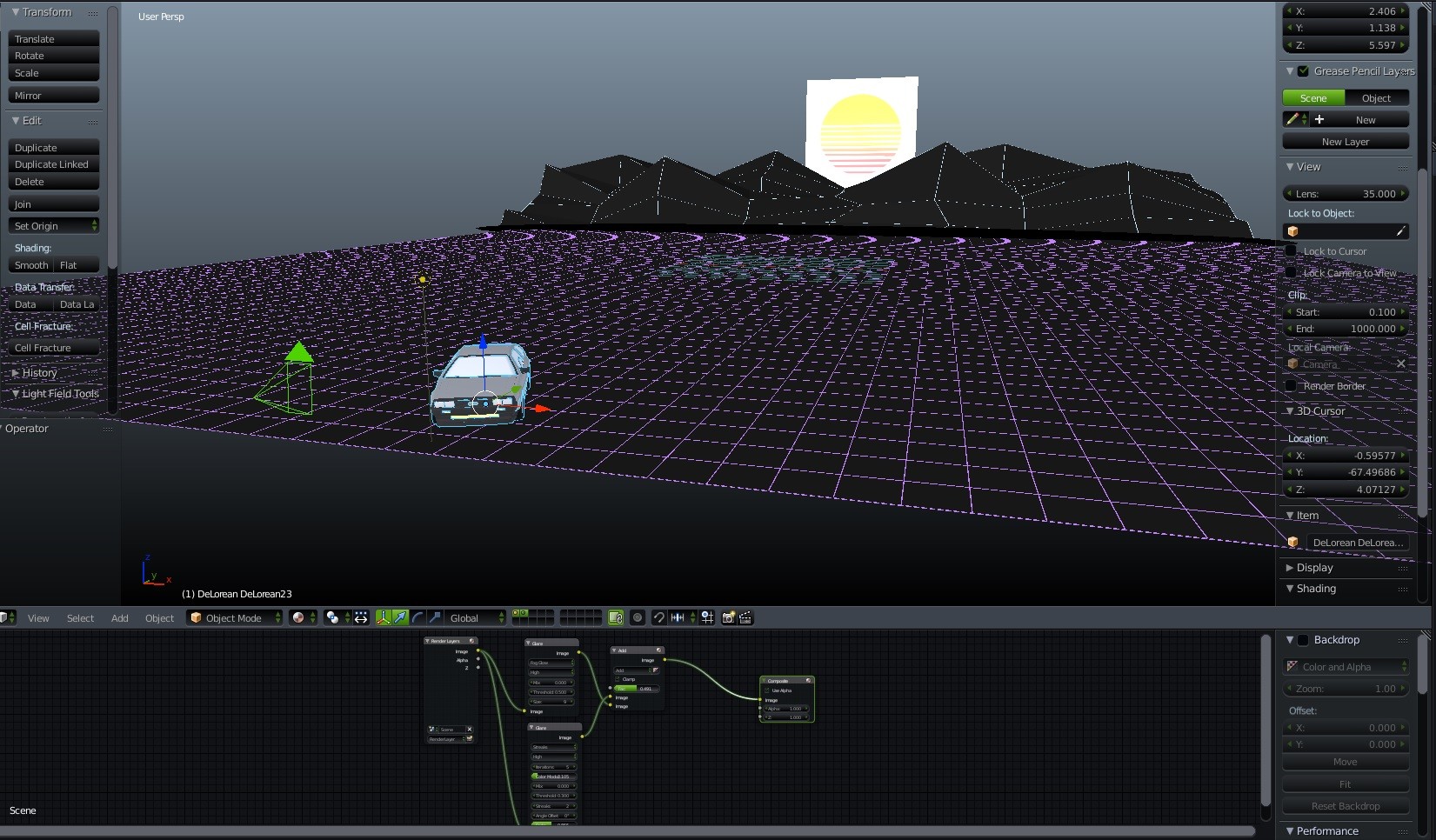Open the Global orientation dropdown
Viewport: 1436px width, 840px height.
(475, 618)
